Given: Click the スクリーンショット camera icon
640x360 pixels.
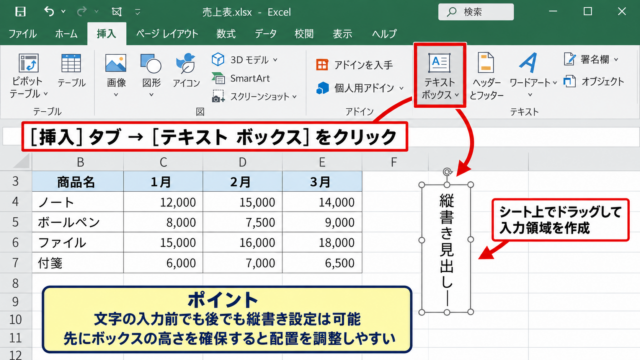Looking at the screenshot, I should pyautogui.click(x=218, y=96).
